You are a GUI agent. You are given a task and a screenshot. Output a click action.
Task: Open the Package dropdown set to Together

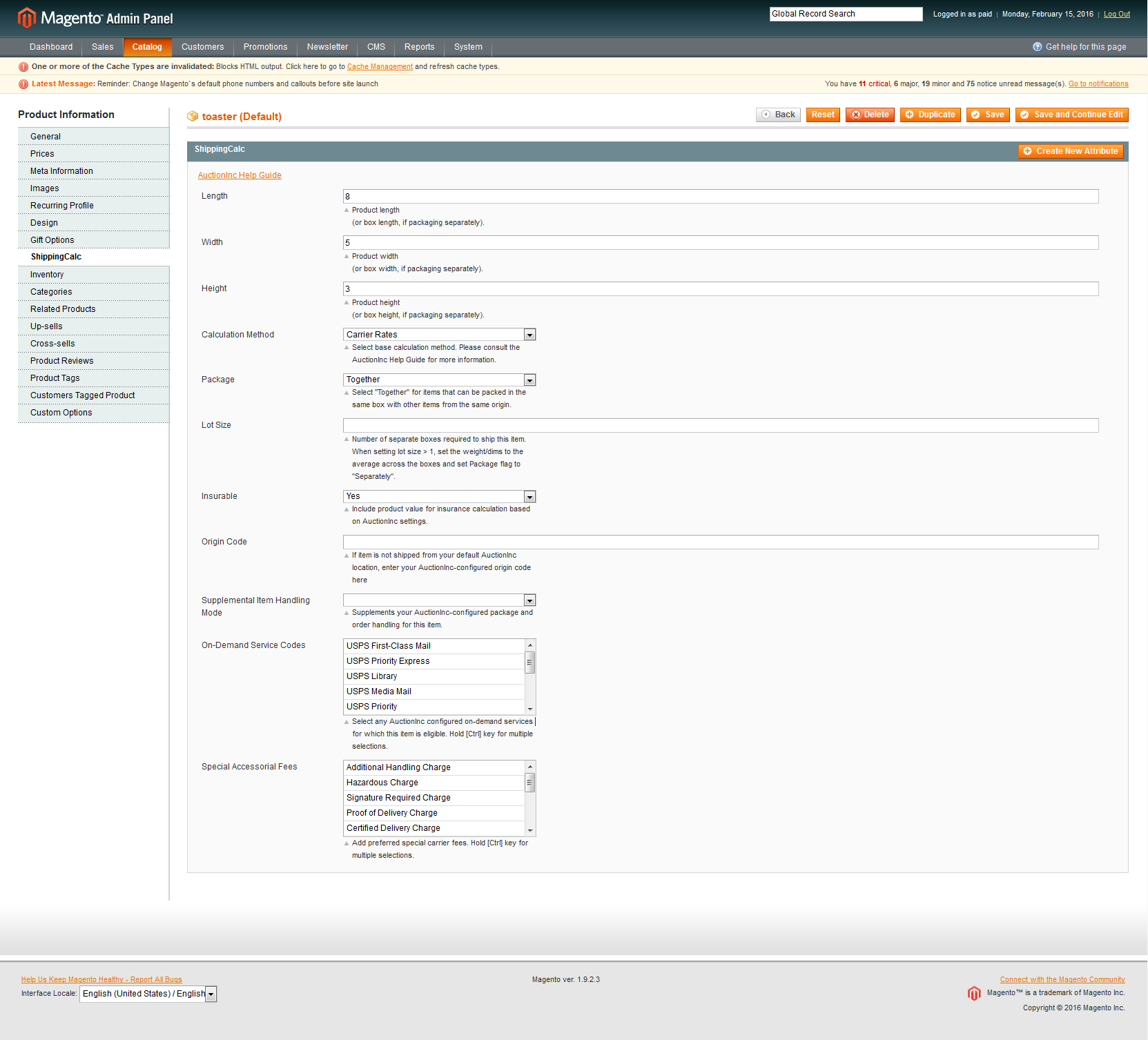440,380
